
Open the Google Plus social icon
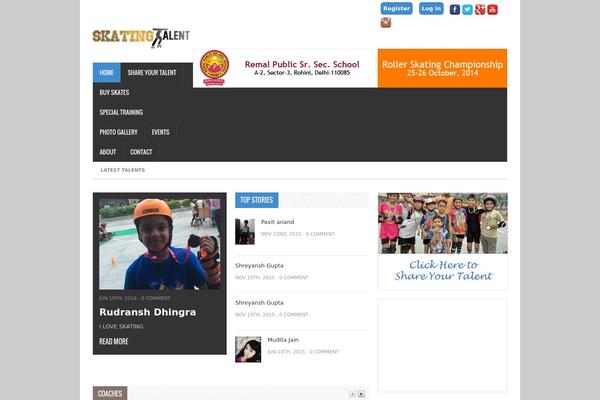pos(480,10)
